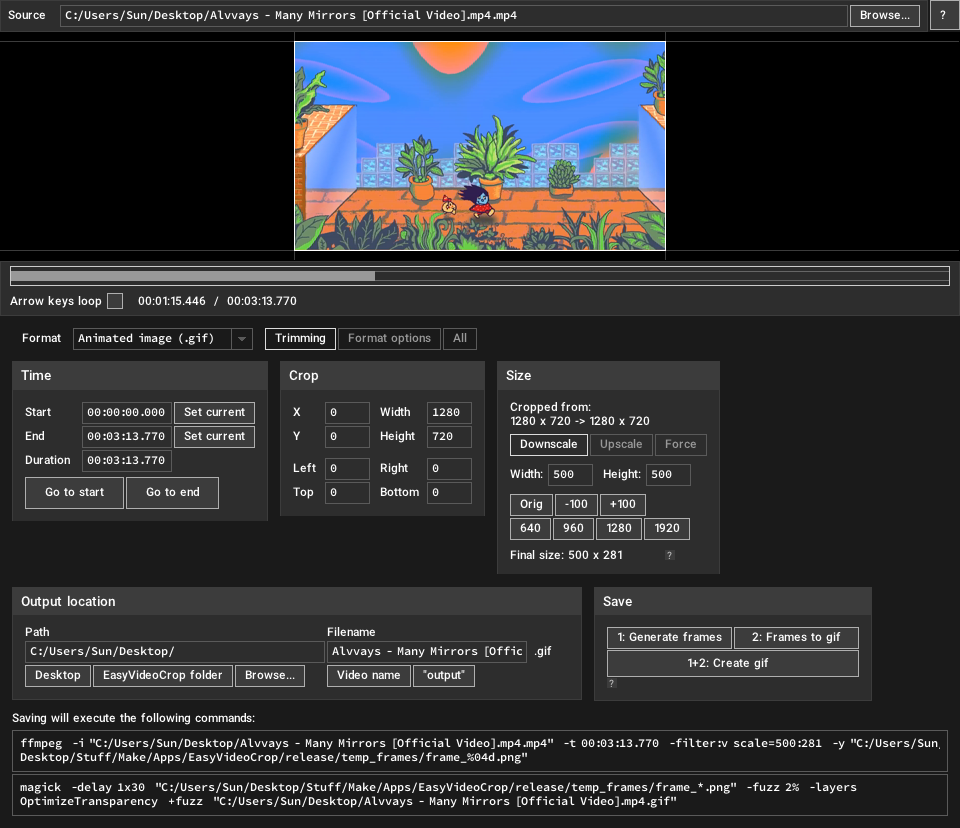Decrease size with -100 button
Viewport: 960px width, 828px height.
coord(576,505)
